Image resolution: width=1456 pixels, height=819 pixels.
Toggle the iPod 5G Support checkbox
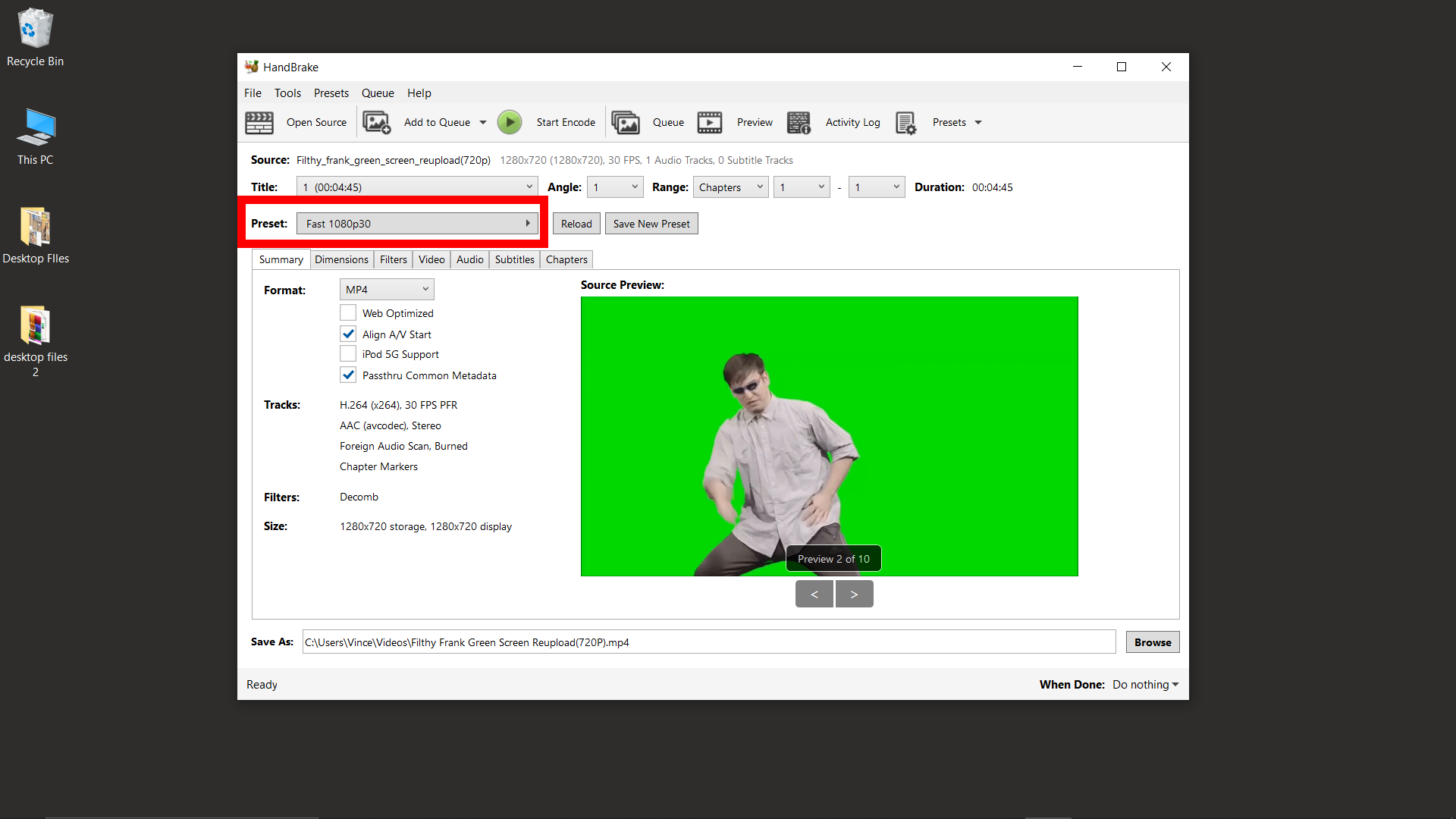(x=348, y=354)
